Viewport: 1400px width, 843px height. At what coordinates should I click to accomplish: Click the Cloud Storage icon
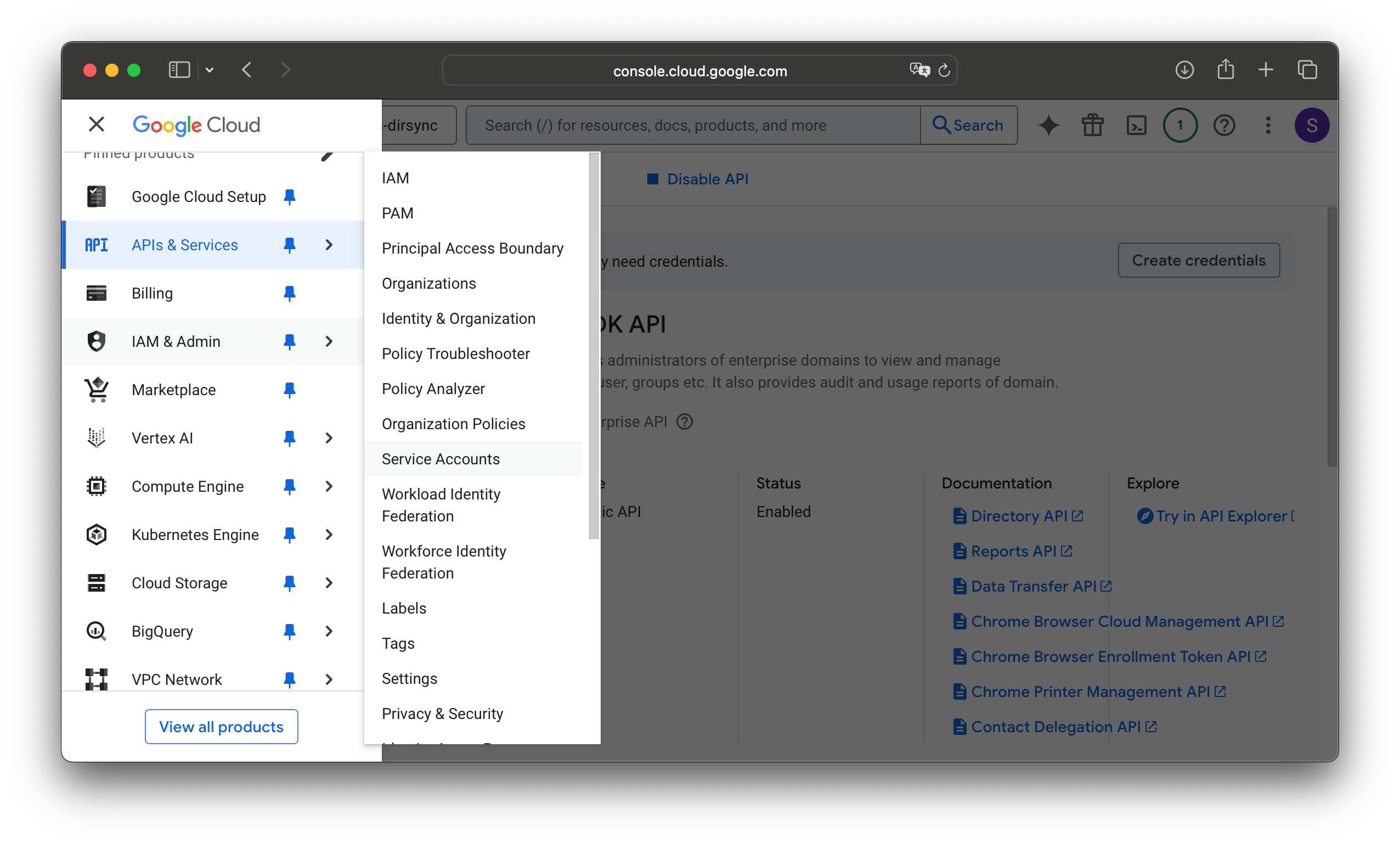click(96, 583)
